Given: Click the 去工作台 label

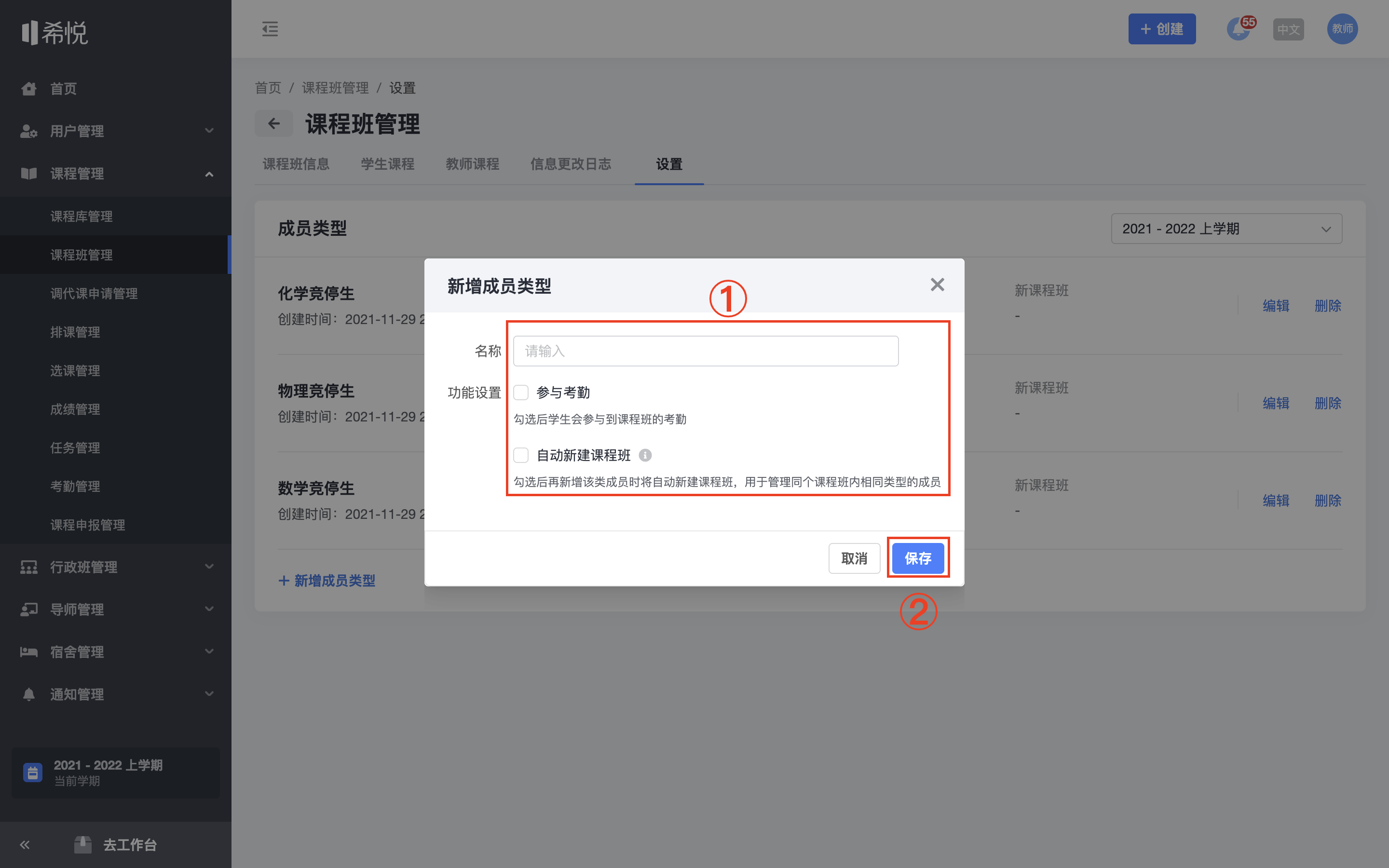Looking at the screenshot, I should tap(130, 844).
